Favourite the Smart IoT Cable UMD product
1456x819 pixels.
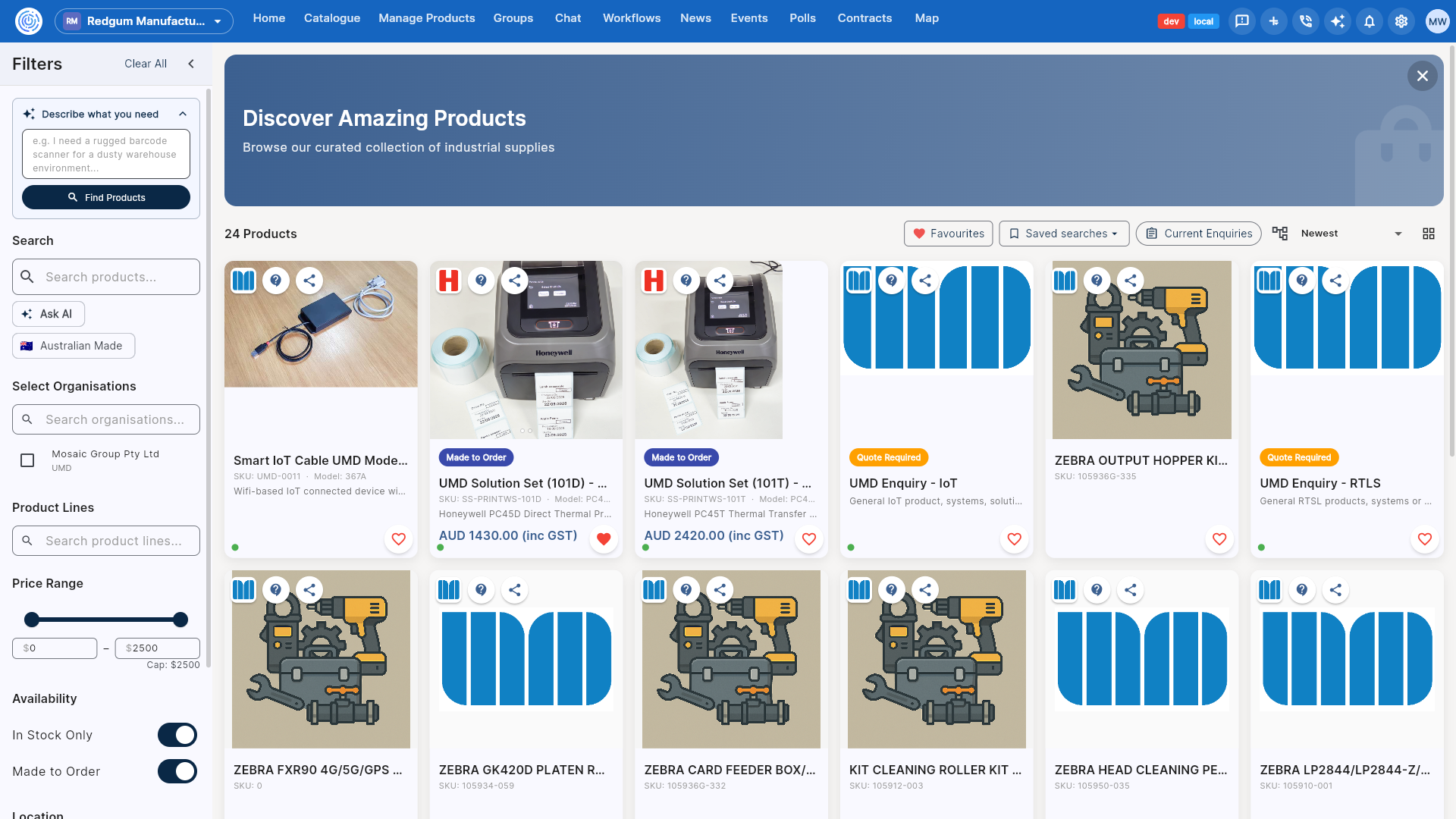coord(398,539)
